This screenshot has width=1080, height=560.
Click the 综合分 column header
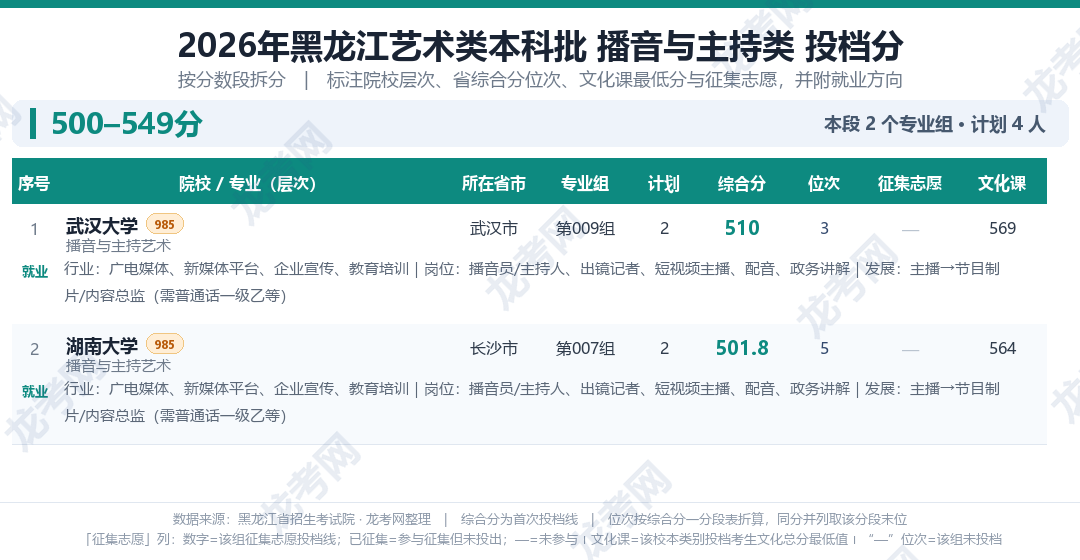(x=742, y=183)
